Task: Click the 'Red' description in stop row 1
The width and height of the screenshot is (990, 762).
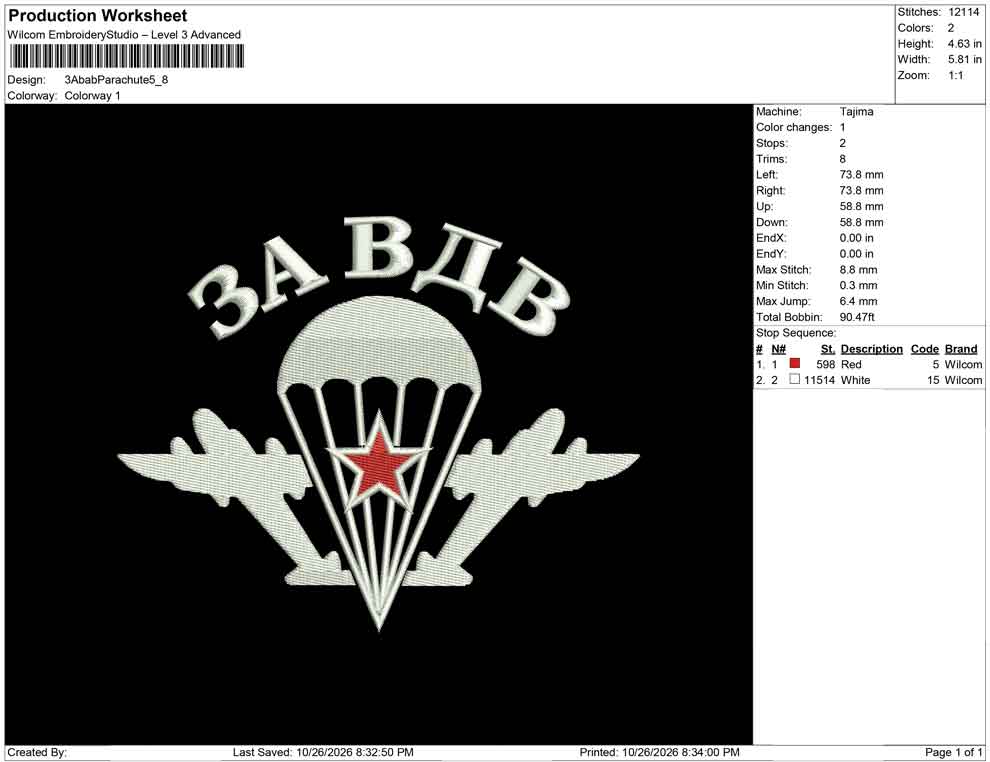Action: point(851,364)
